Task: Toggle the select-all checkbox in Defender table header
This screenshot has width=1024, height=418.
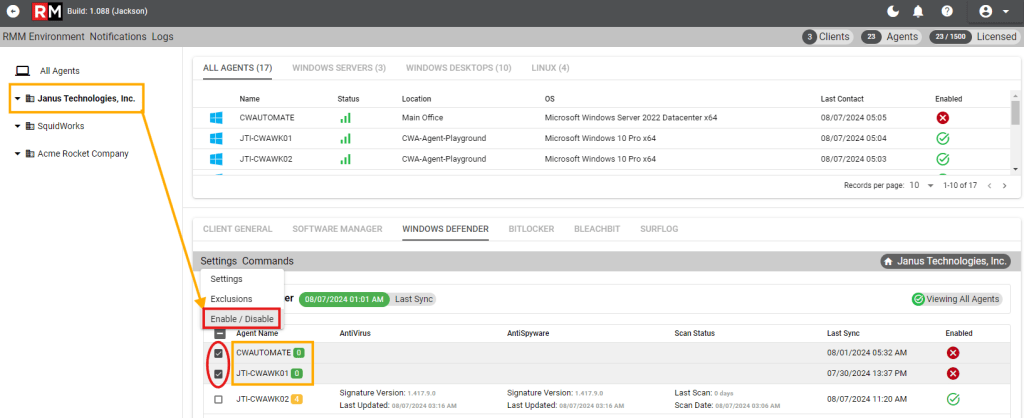Action: (219, 333)
